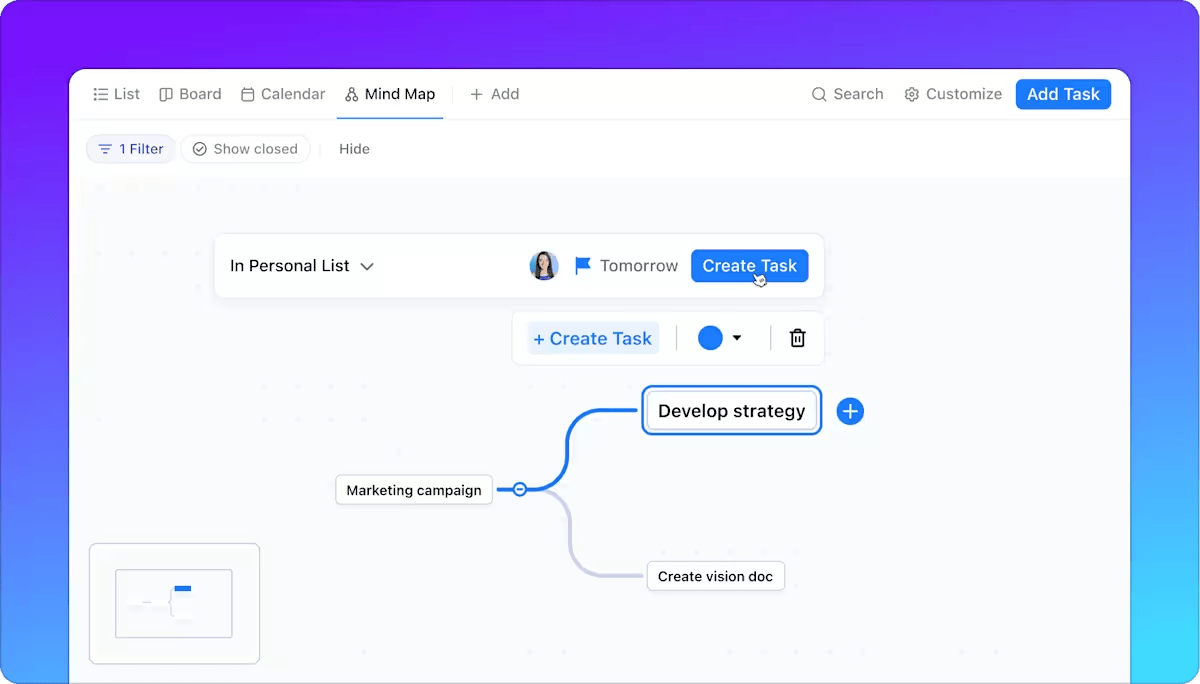Viewport: 1200px width, 684px height.
Task: Open the In Personal List dropdown
Action: point(302,266)
